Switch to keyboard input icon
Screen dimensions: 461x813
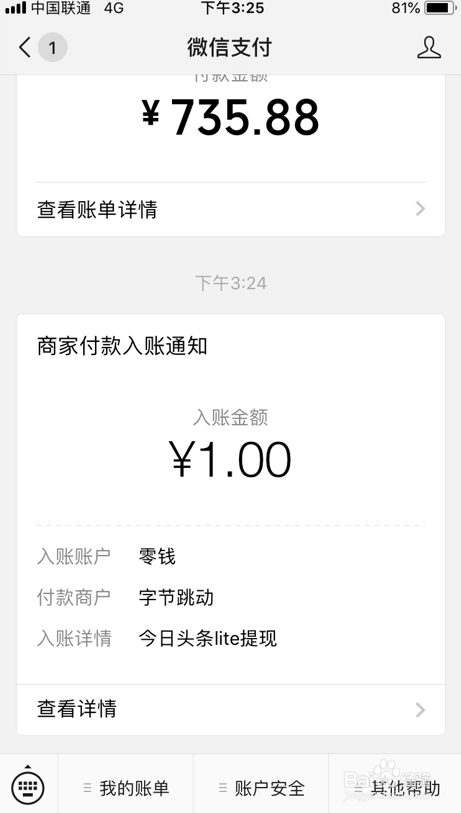[28, 787]
